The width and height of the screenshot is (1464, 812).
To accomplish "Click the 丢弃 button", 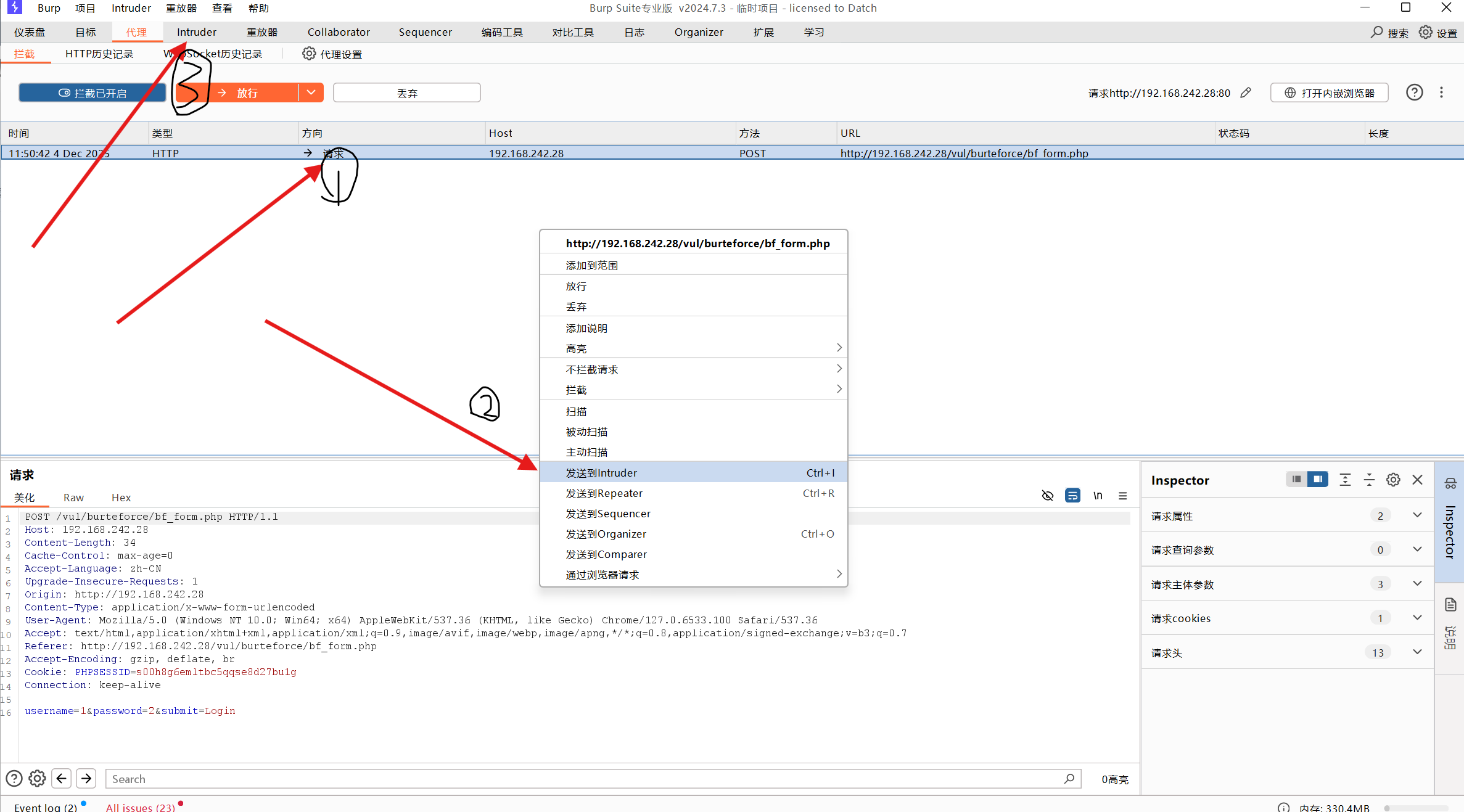I will [x=406, y=92].
